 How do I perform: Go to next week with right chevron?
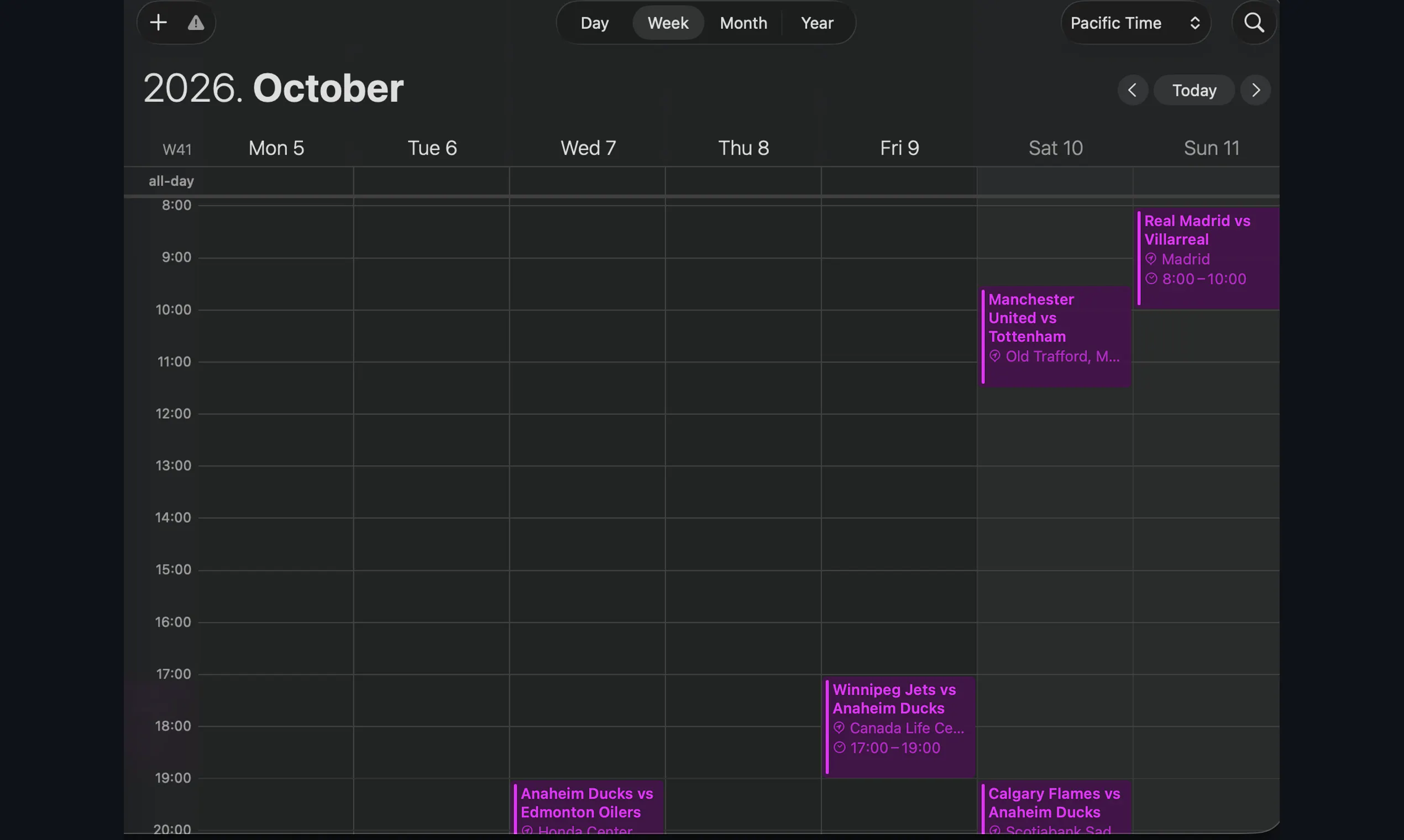click(x=1256, y=90)
